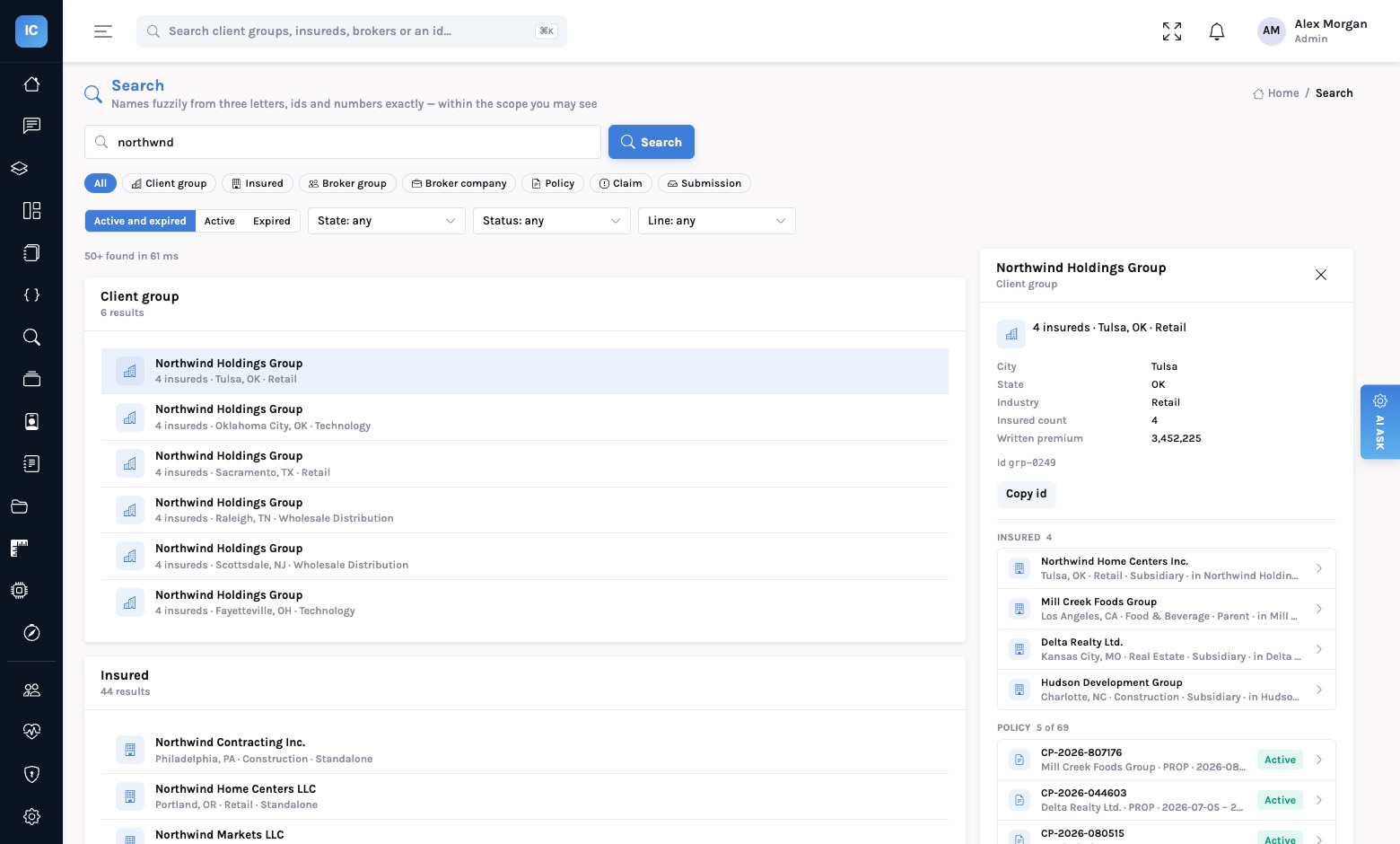Open the home icon in the sidebar

31,84
